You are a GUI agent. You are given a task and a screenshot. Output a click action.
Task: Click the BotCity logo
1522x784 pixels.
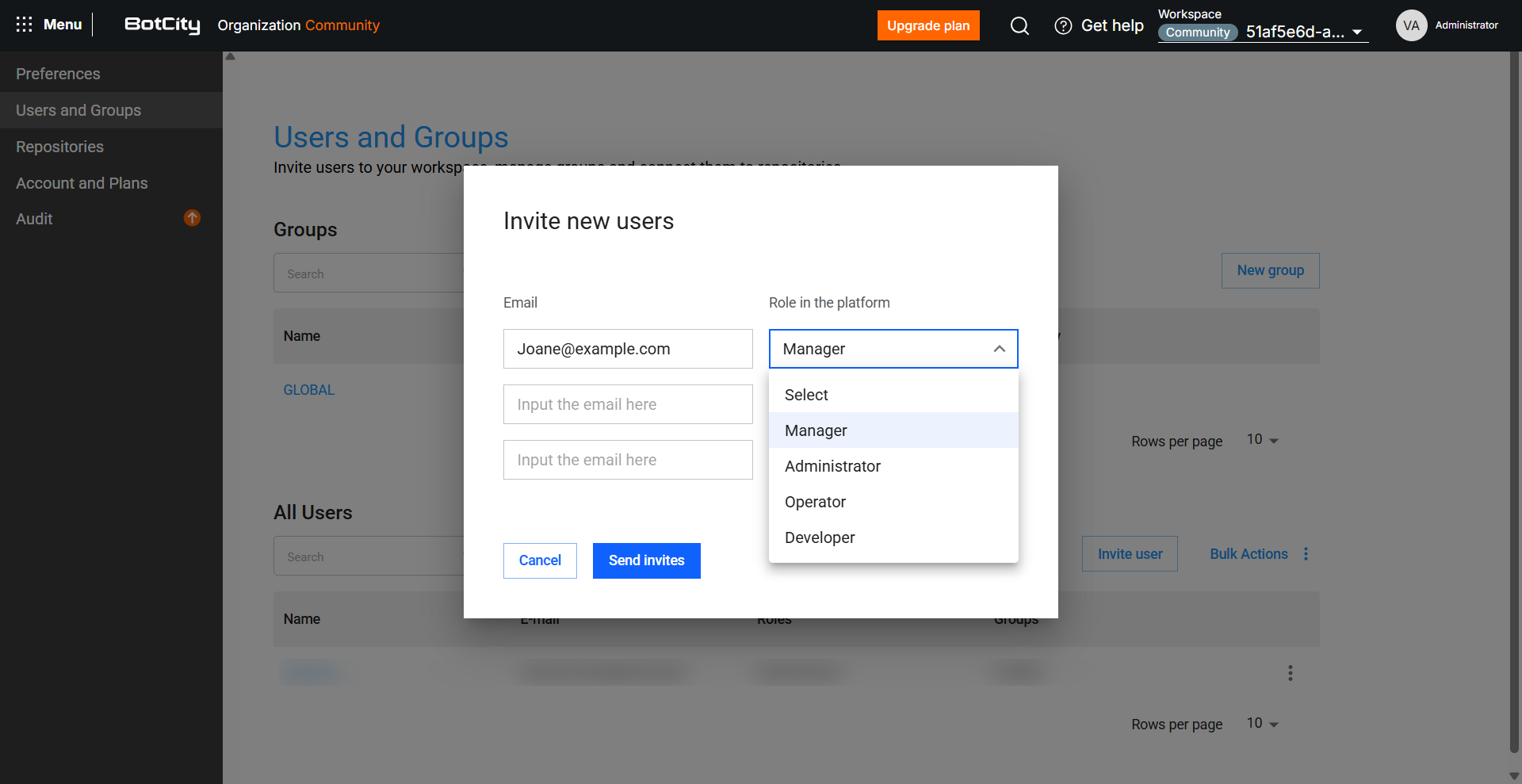point(163,25)
